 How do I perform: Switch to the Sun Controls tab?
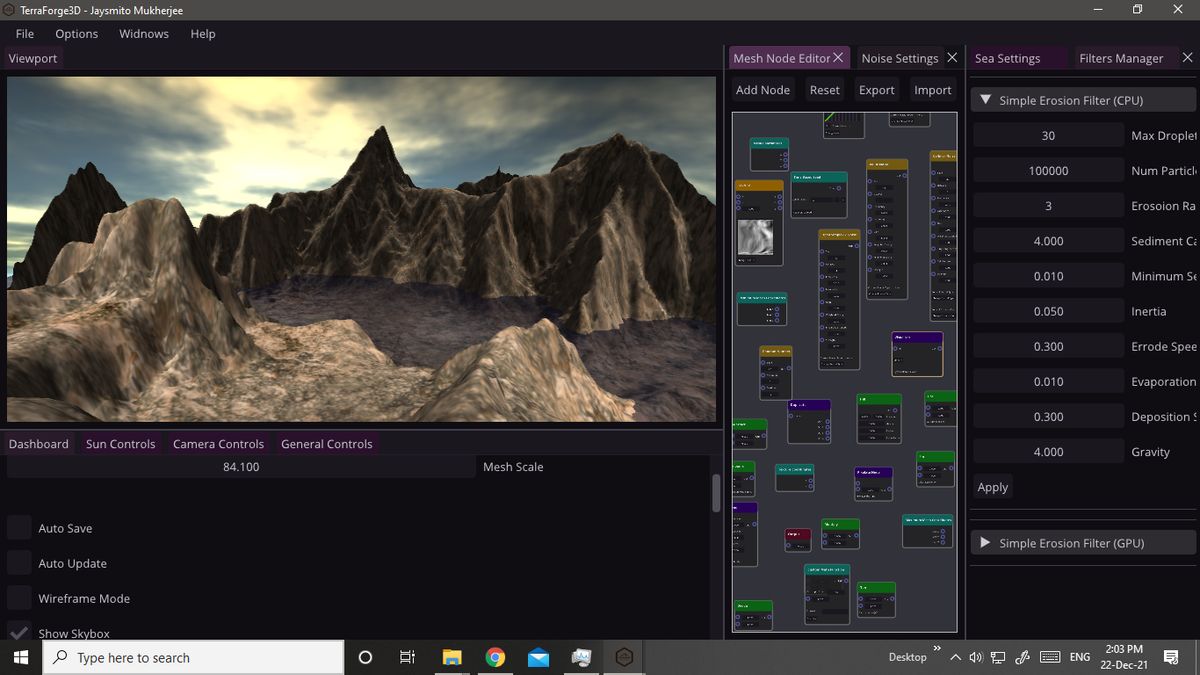click(120, 443)
